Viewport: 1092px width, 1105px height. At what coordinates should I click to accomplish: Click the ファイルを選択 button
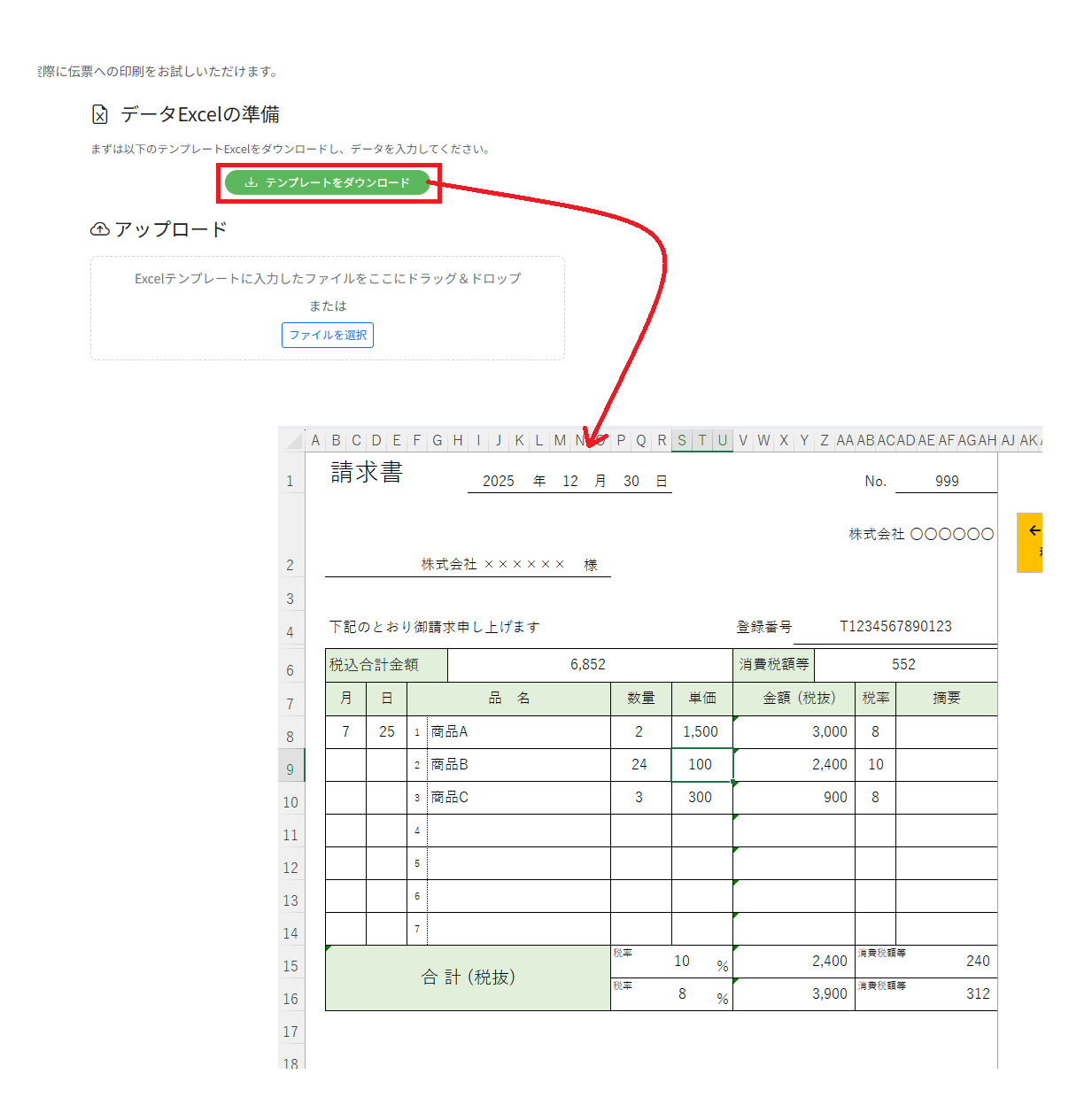coord(328,336)
